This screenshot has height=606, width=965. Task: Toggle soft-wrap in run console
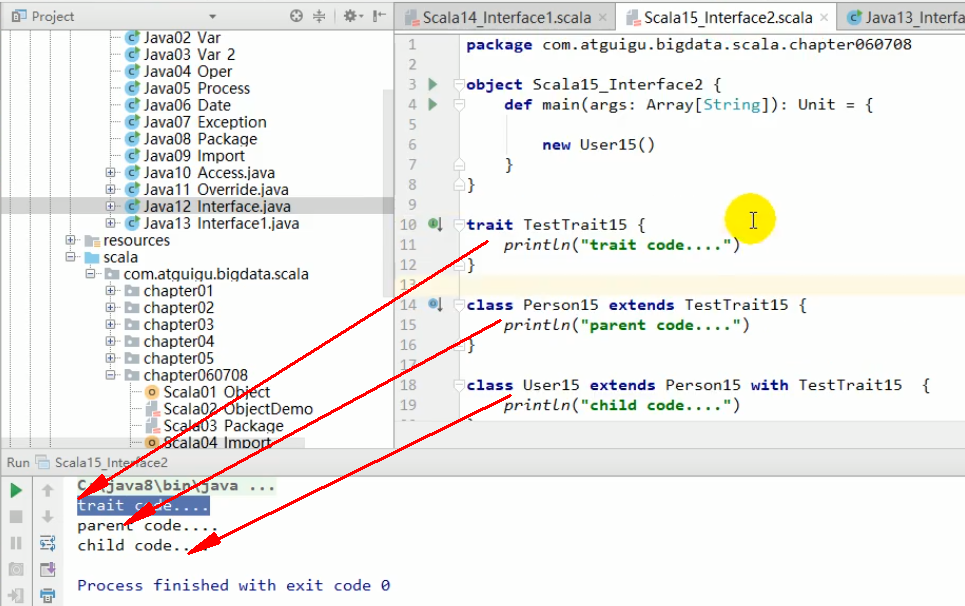(x=47, y=543)
